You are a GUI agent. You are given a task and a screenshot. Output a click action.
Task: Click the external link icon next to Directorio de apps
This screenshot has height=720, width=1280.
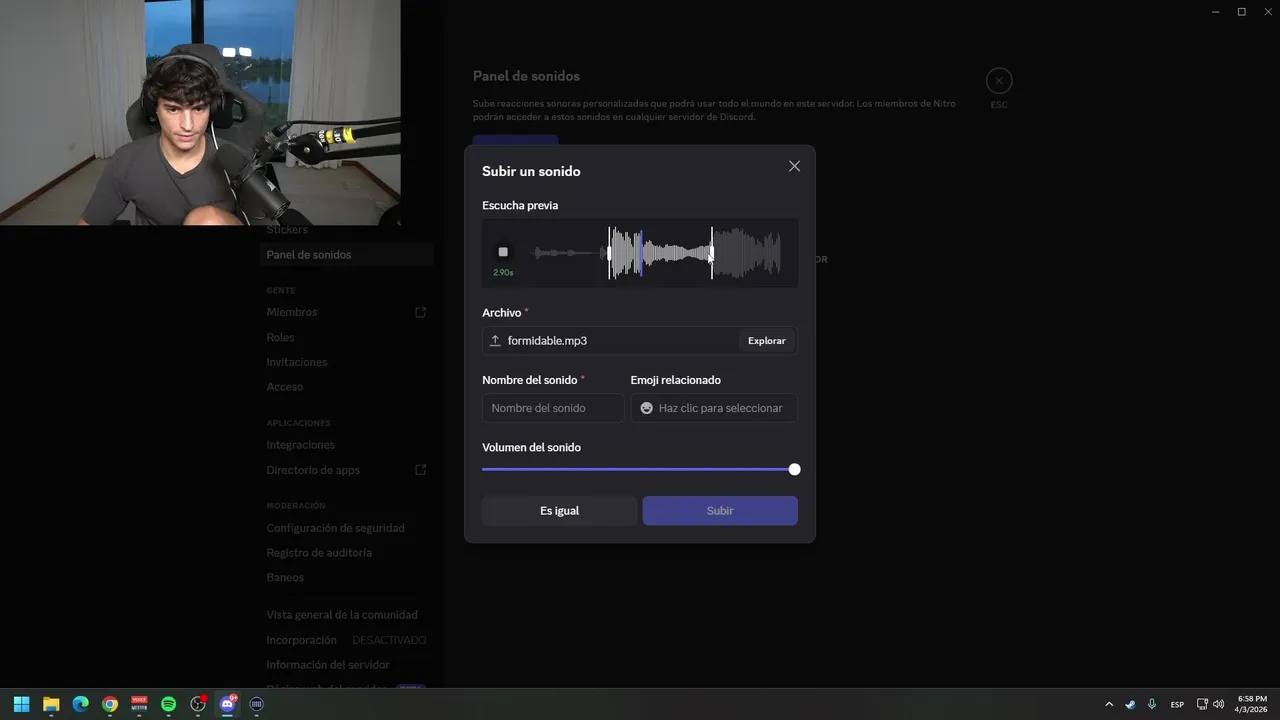[421, 470]
